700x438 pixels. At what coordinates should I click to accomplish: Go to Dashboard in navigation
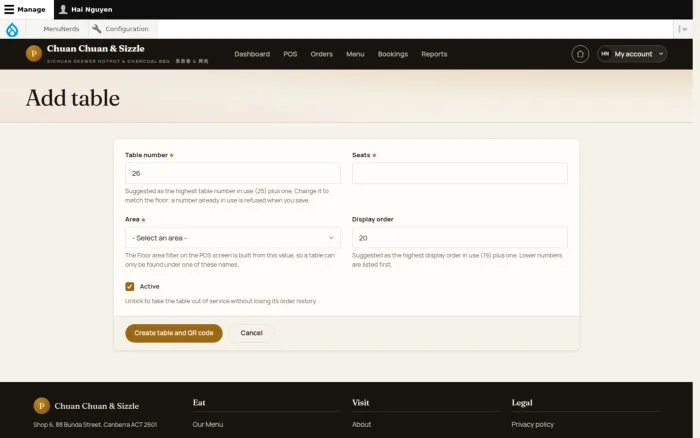252,54
